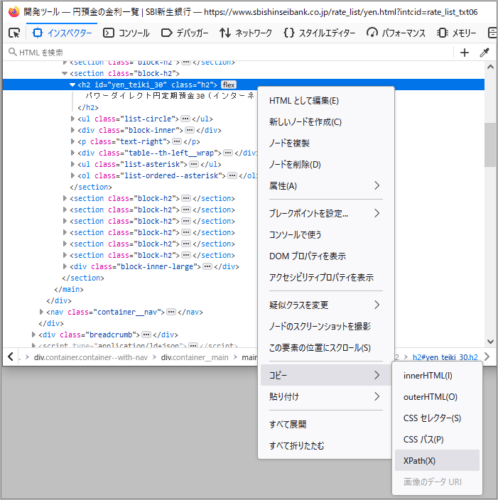Select the eyedropper color picker icon

(x=484, y=52)
